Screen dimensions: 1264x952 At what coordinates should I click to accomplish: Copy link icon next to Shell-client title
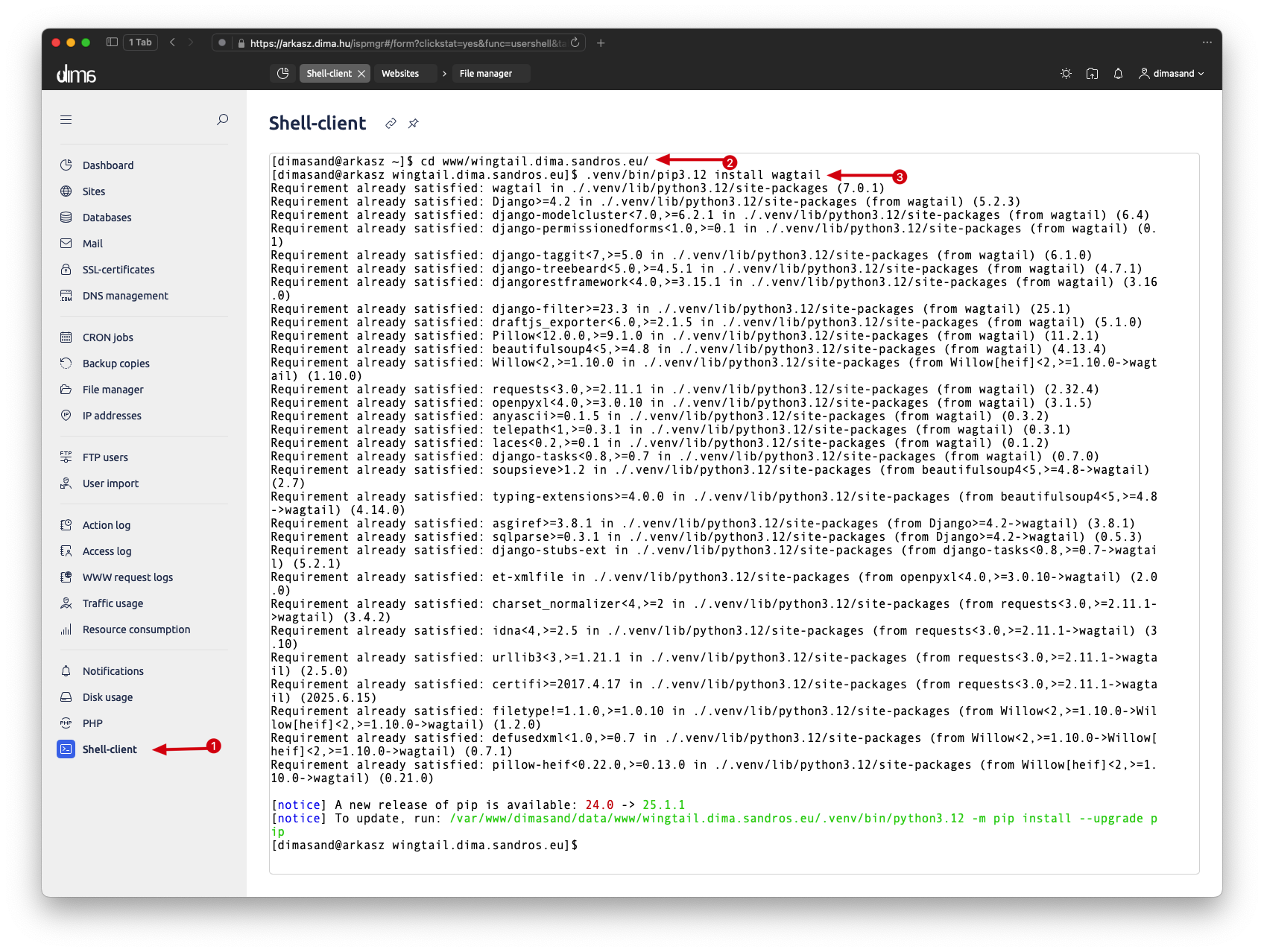pos(391,124)
